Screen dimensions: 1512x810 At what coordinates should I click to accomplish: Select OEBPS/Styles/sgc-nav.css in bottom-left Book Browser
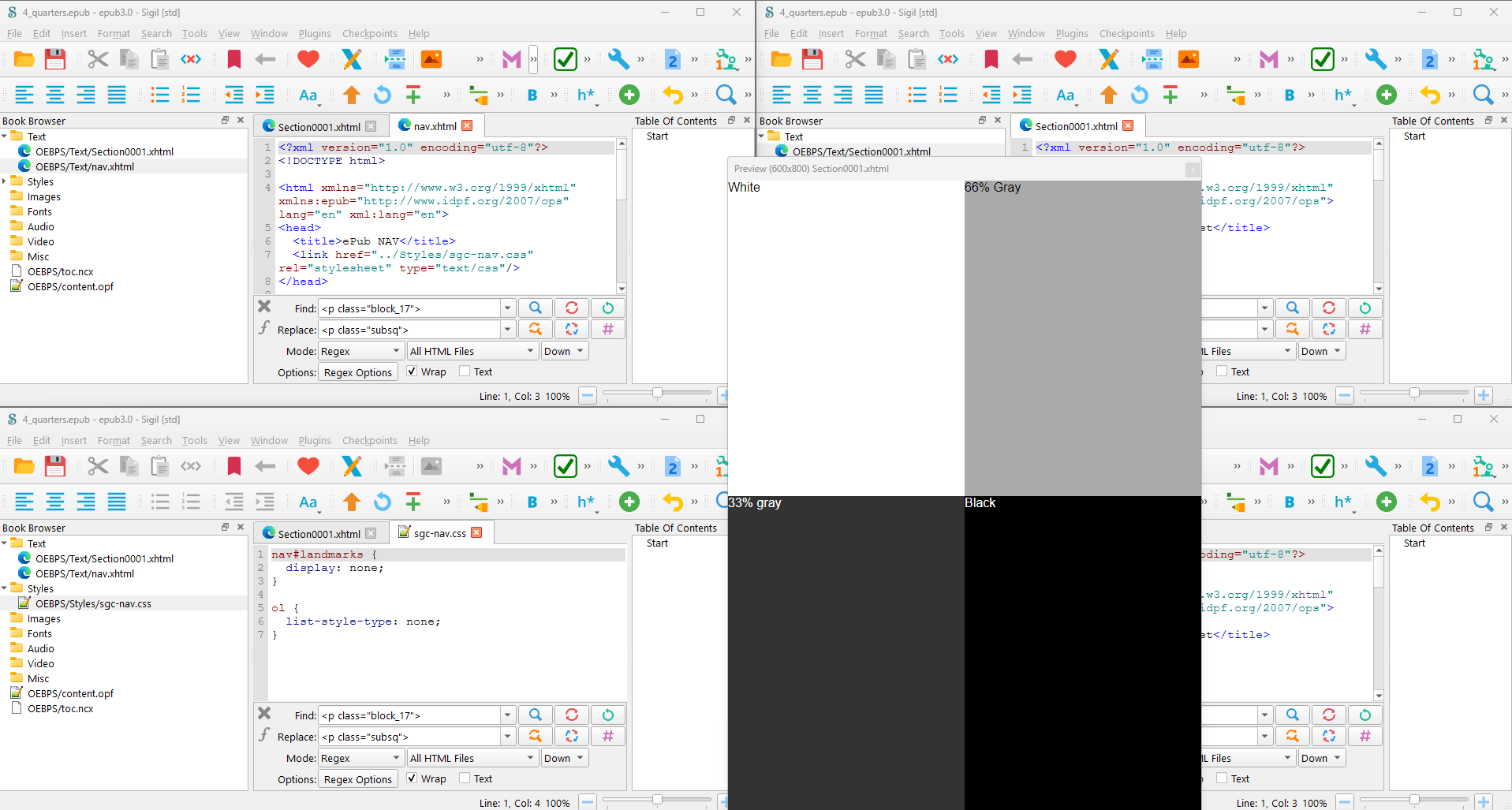(x=93, y=603)
